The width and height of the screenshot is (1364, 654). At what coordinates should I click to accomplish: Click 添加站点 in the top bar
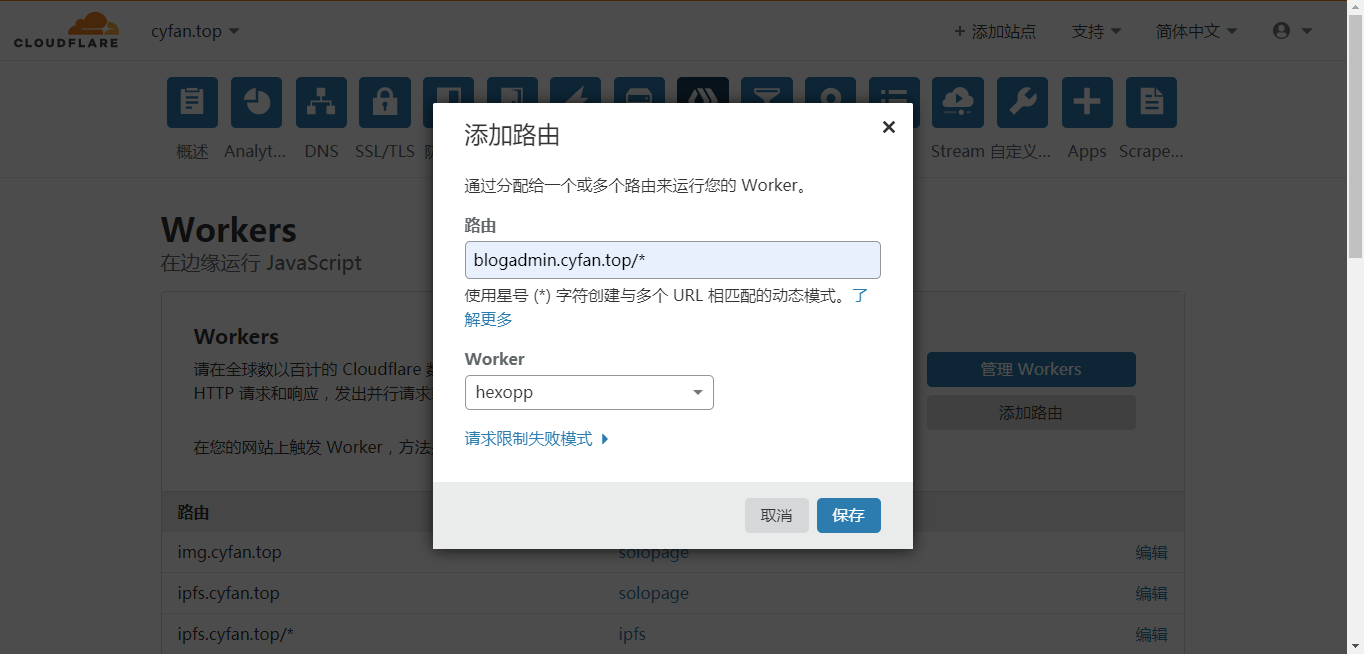pyautogui.click(x=995, y=31)
